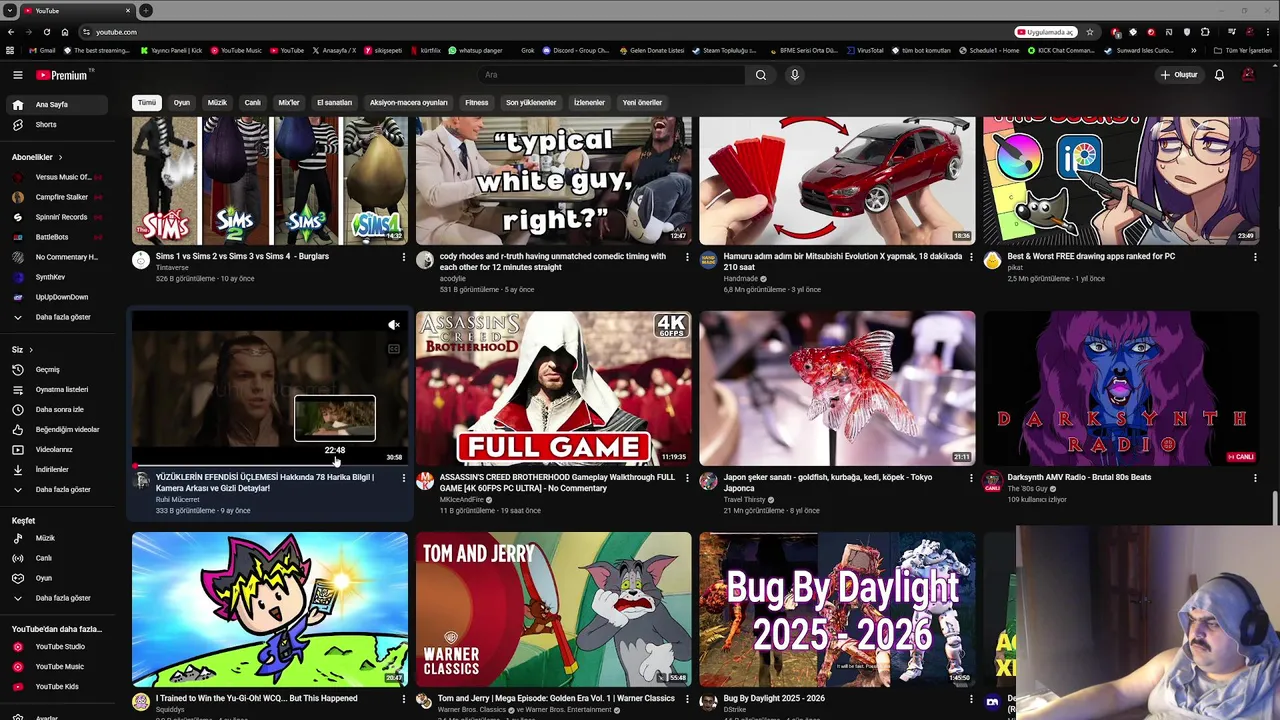
Task: Seek on the preview video progress bar
Action: pyautogui.click(x=270, y=465)
